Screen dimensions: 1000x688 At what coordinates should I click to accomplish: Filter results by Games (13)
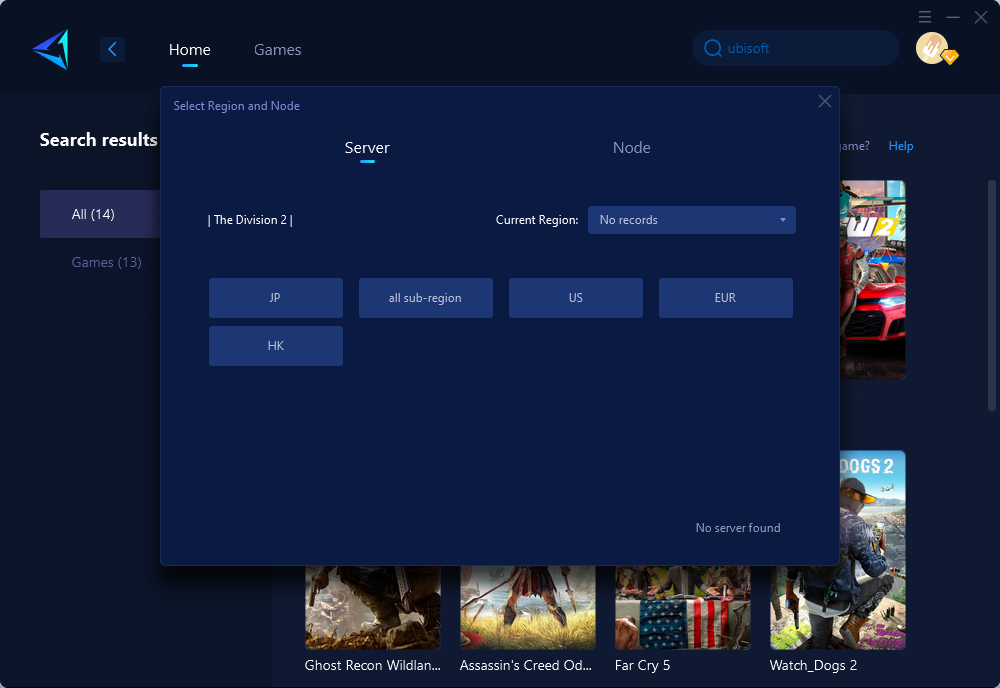click(107, 262)
